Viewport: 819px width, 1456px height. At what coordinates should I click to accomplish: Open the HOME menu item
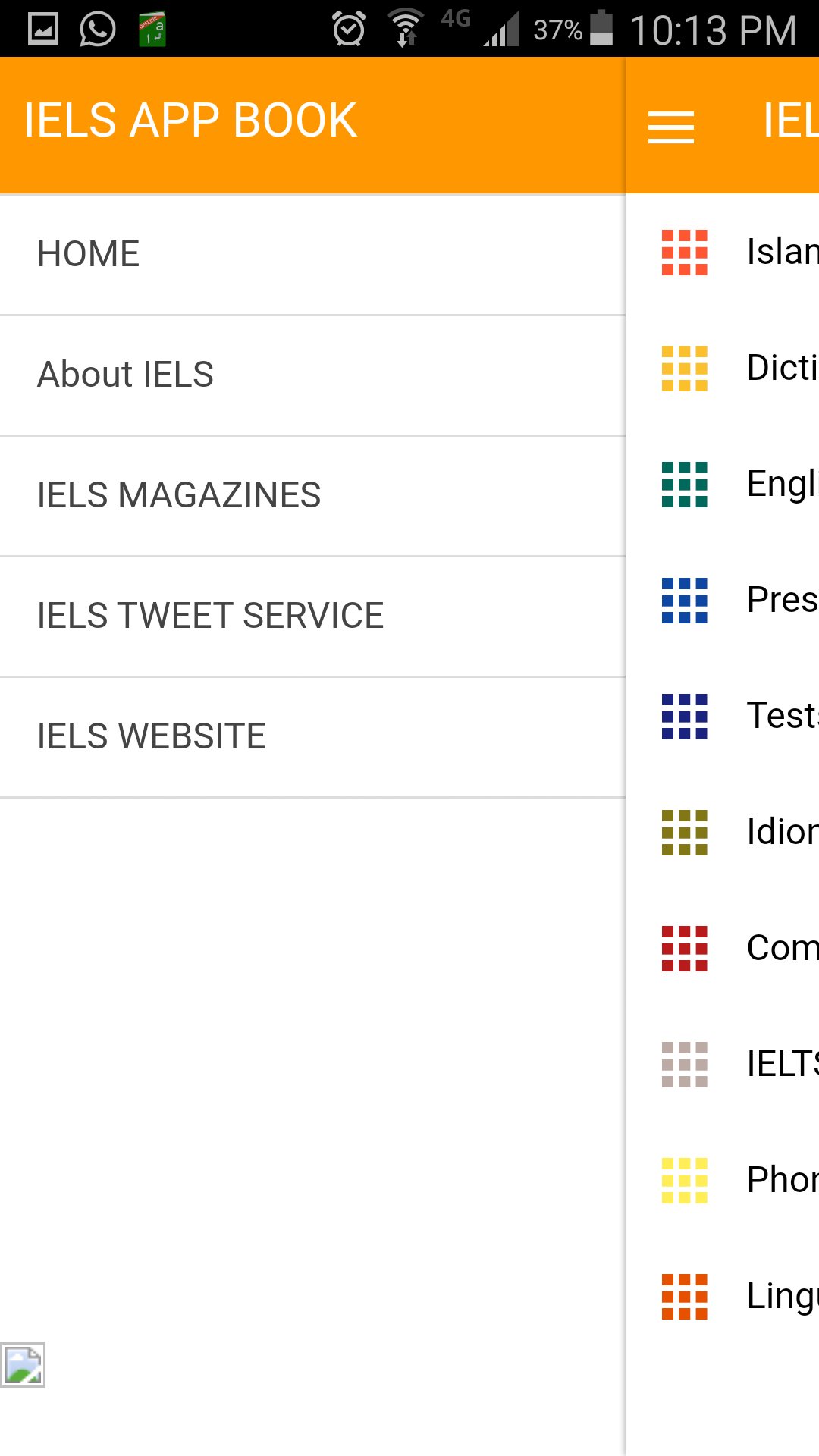coord(89,254)
